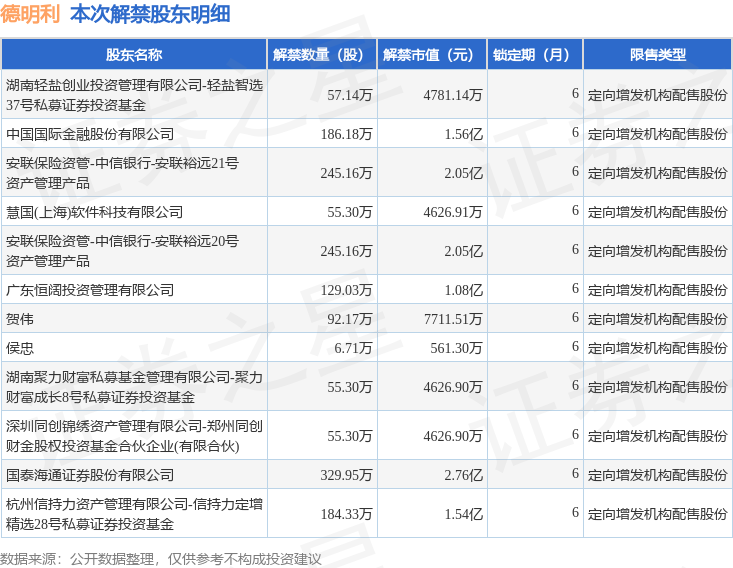Select the 解禁市值（元） column header

(x=432, y=55)
